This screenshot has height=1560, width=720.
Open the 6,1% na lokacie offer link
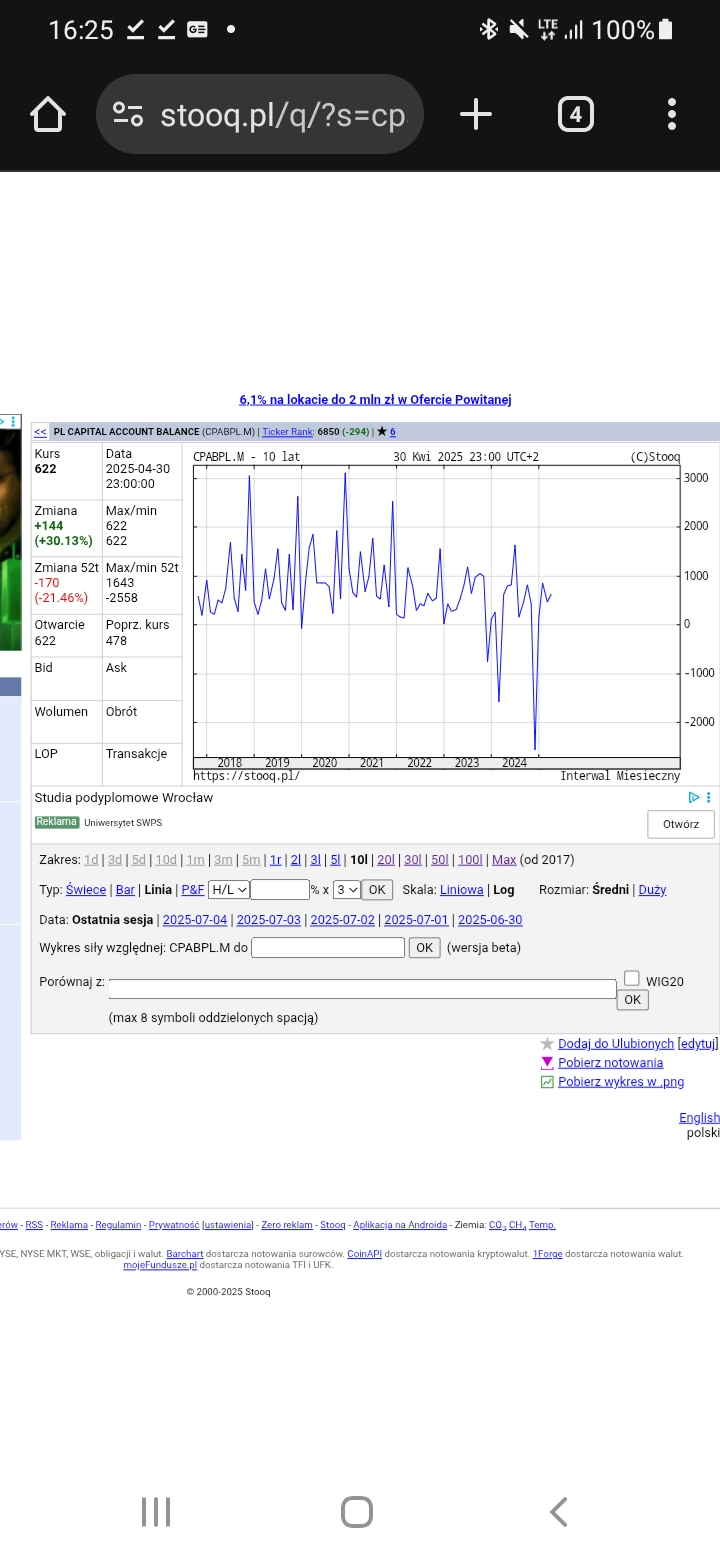tap(375, 400)
